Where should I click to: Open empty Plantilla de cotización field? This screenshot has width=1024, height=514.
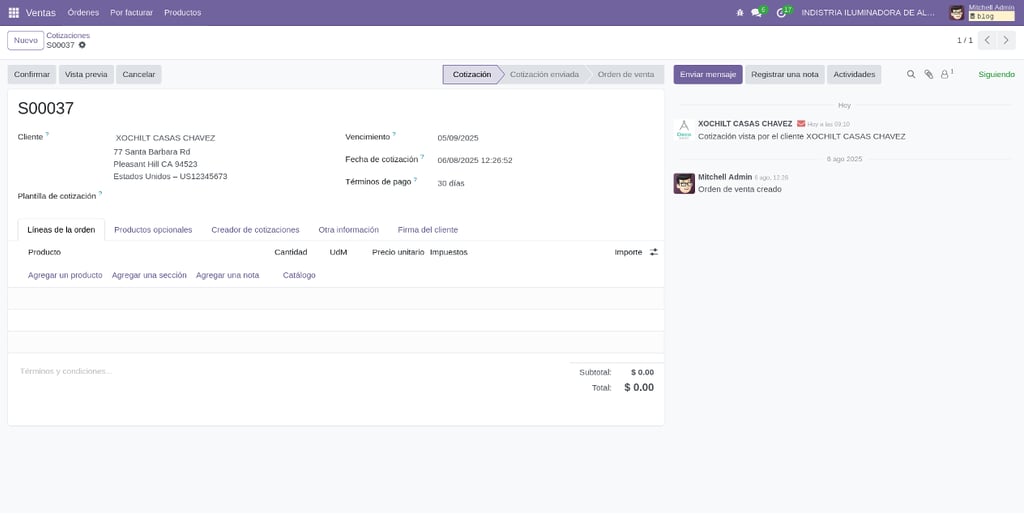222,196
